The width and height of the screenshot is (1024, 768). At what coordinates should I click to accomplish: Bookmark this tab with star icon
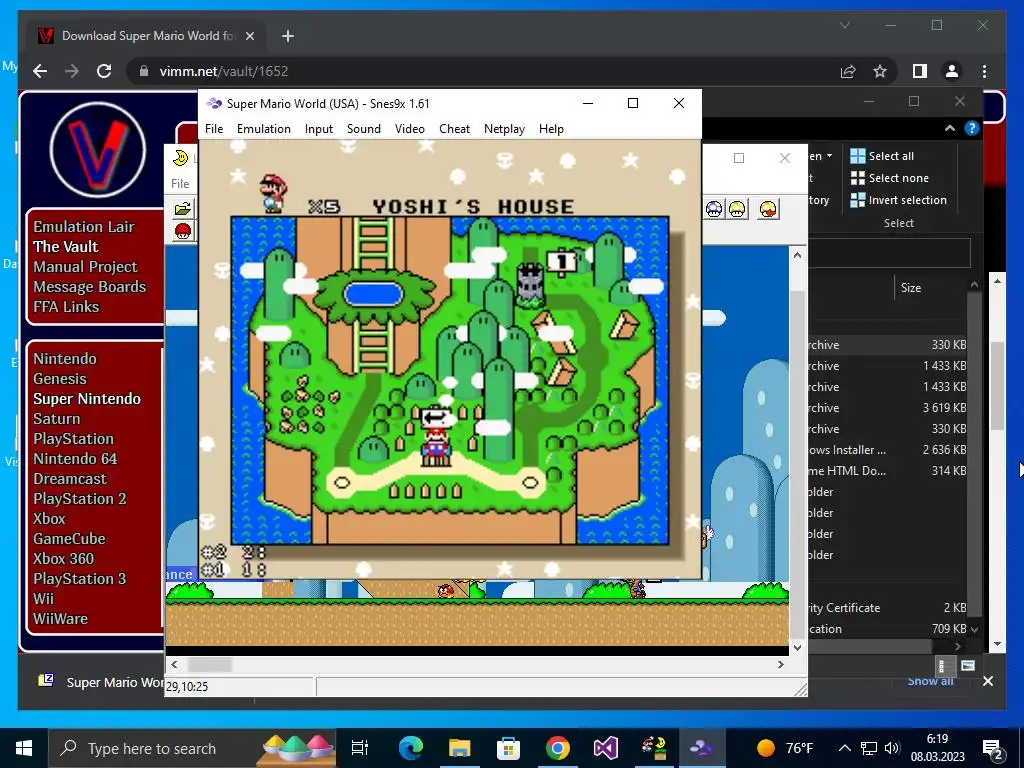click(880, 71)
